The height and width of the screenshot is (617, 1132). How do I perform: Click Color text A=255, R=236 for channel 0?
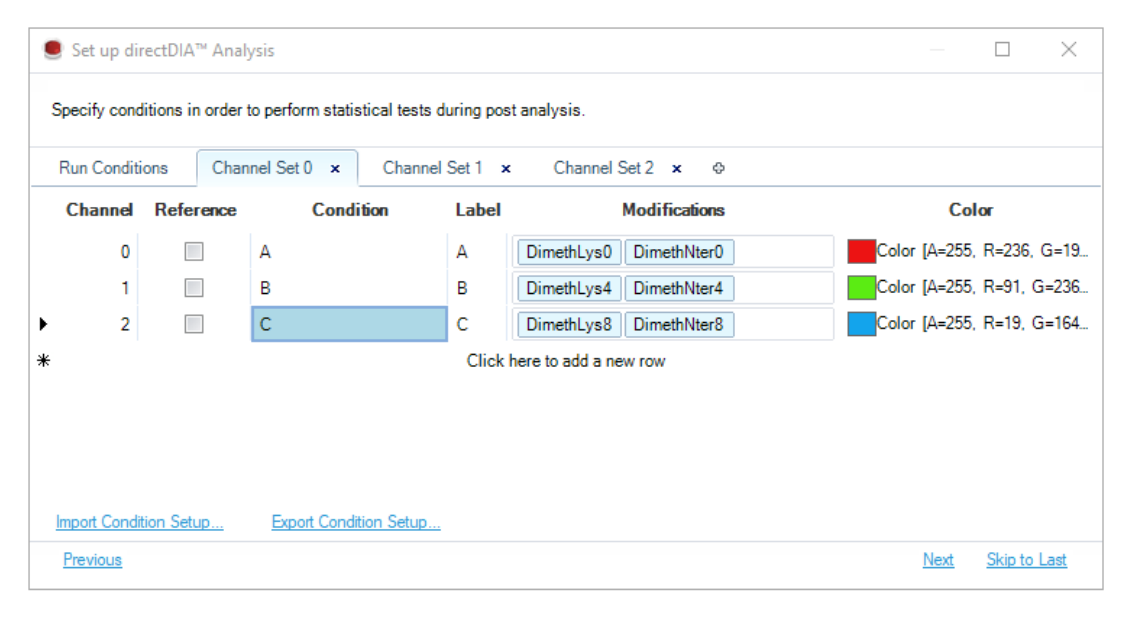(983, 251)
